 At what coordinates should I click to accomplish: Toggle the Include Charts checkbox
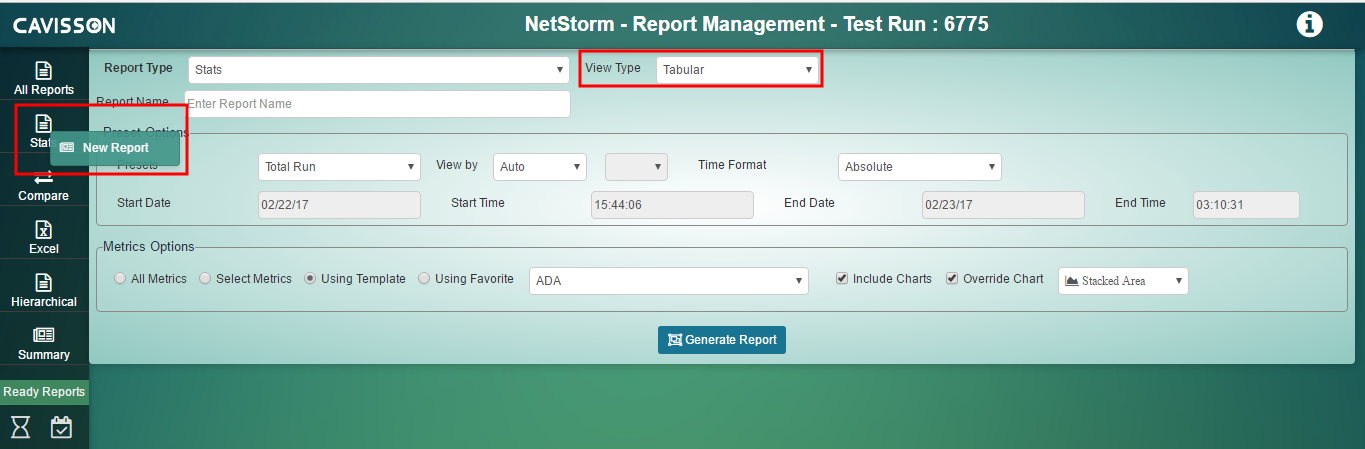point(842,279)
